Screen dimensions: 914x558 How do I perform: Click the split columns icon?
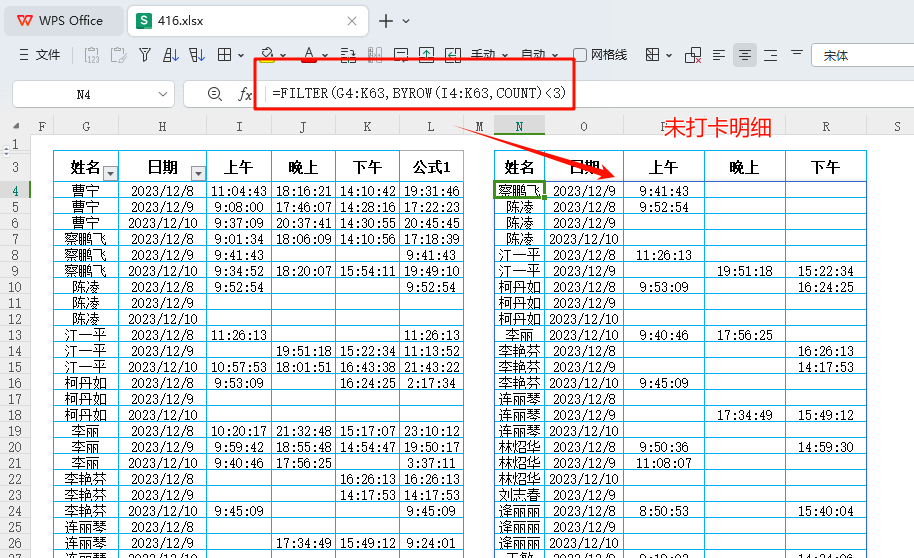(375, 55)
